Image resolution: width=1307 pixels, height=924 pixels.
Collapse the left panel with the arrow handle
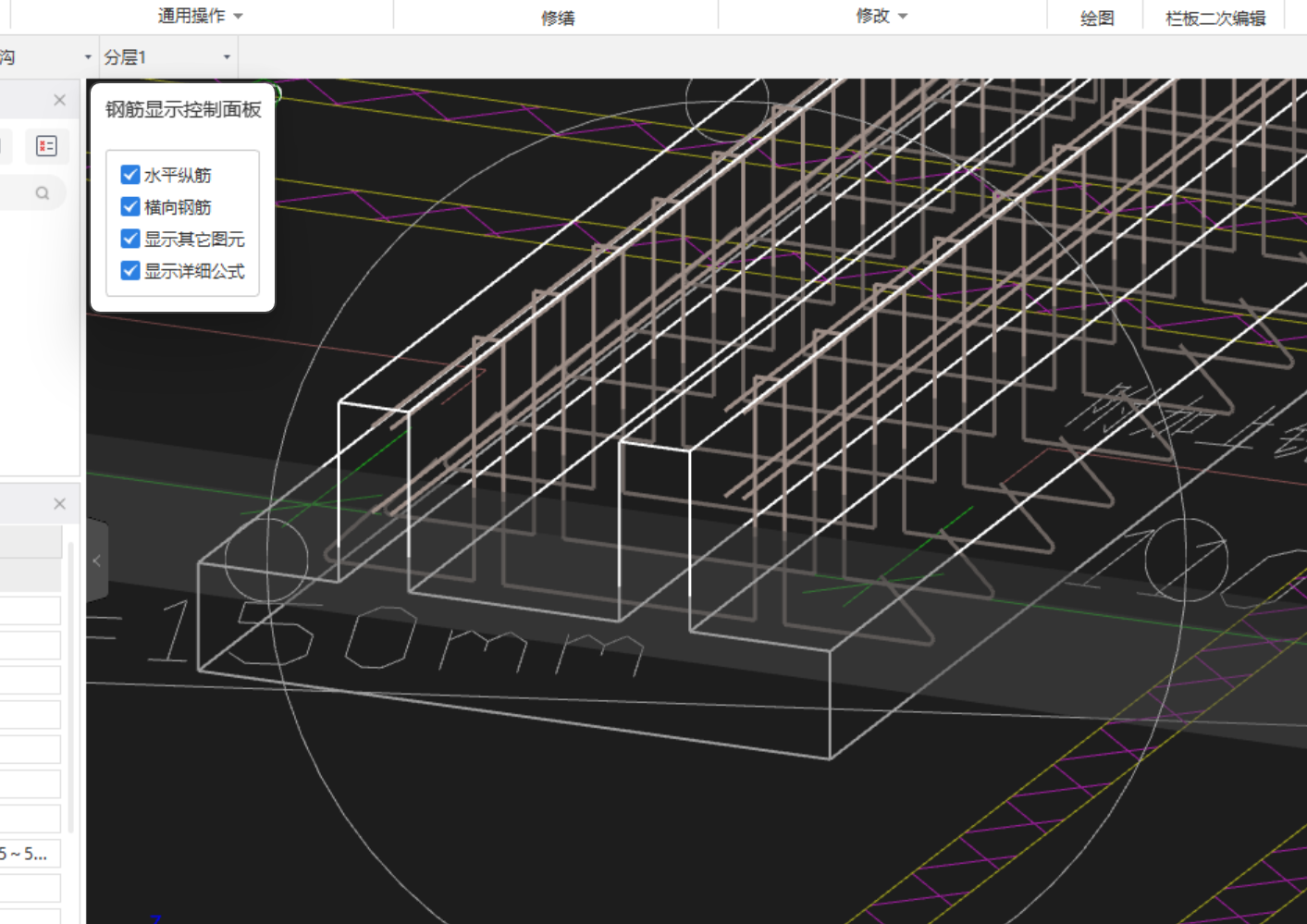(x=97, y=561)
